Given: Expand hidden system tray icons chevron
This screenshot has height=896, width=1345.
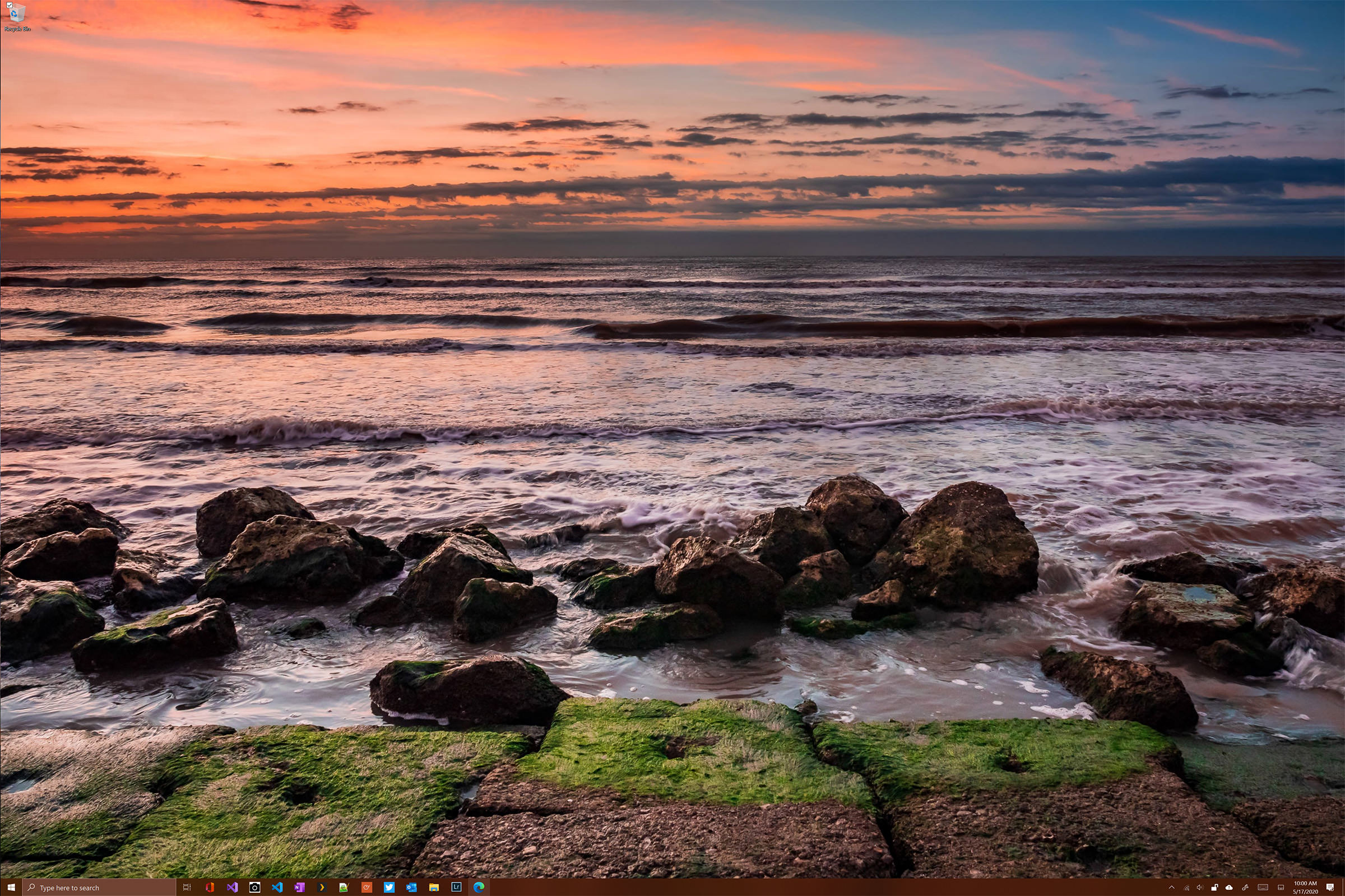Looking at the screenshot, I should [x=1172, y=888].
